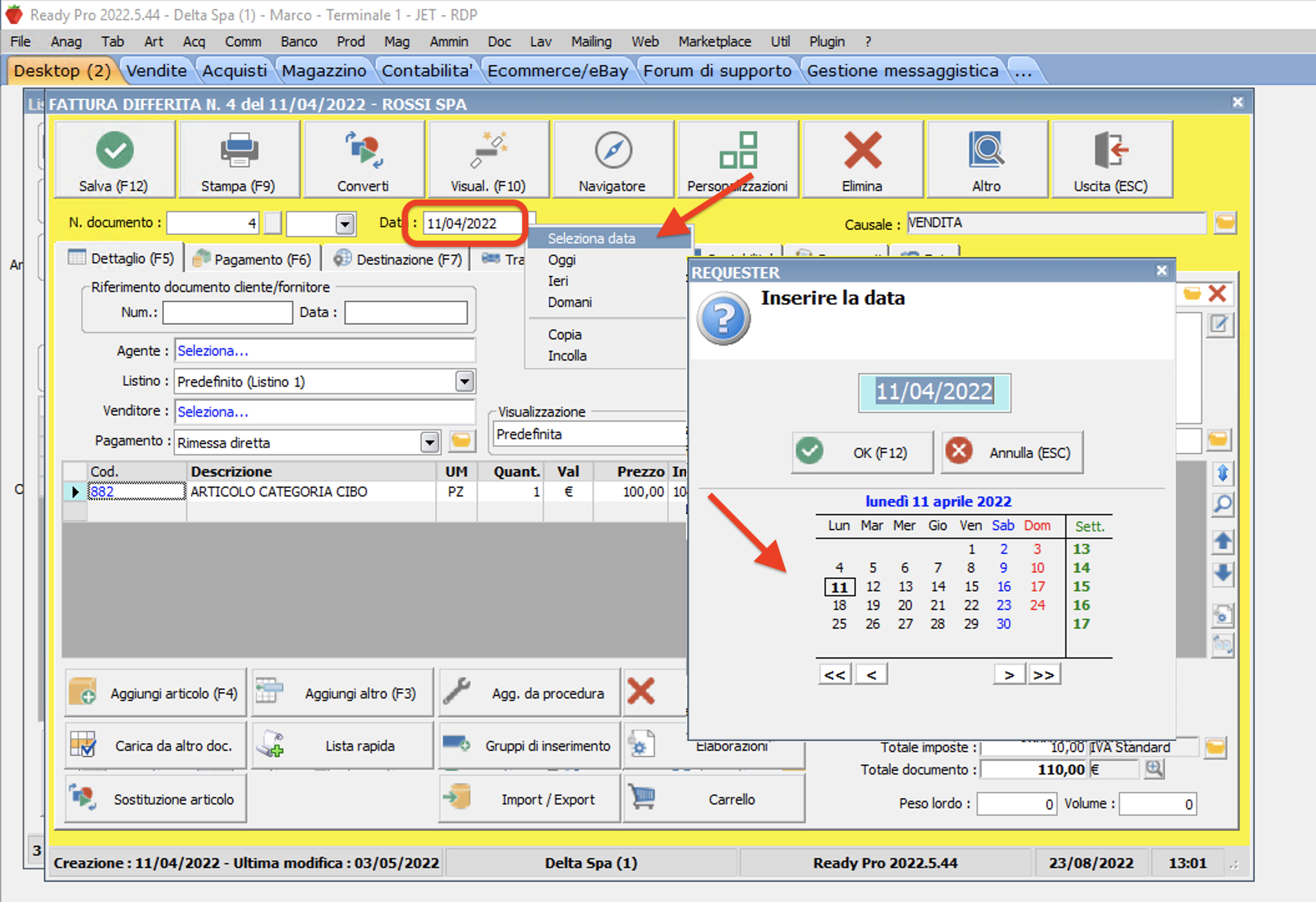Open the Marketplace menu
This screenshot has height=902, width=1316.
pyautogui.click(x=714, y=41)
